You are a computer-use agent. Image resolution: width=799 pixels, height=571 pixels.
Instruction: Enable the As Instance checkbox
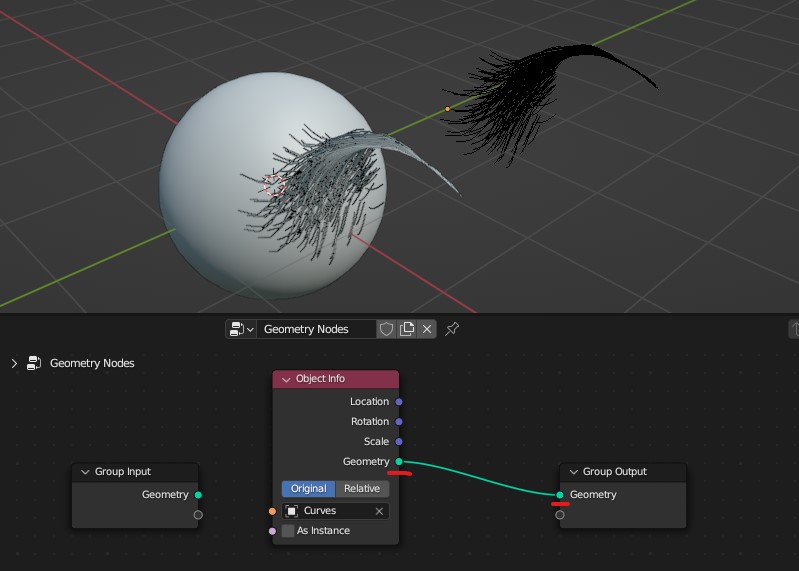coord(288,531)
